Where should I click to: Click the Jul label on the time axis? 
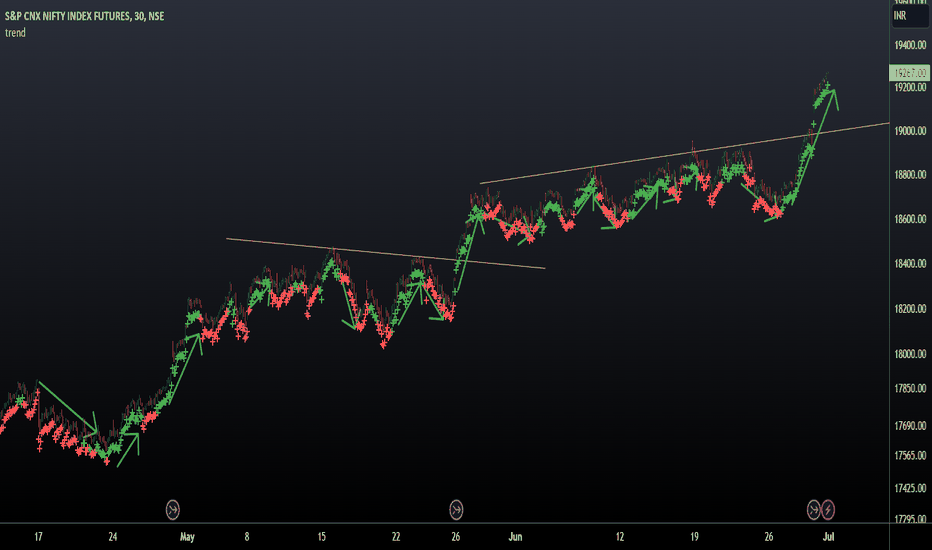pyautogui.click(x=829, y=537)
